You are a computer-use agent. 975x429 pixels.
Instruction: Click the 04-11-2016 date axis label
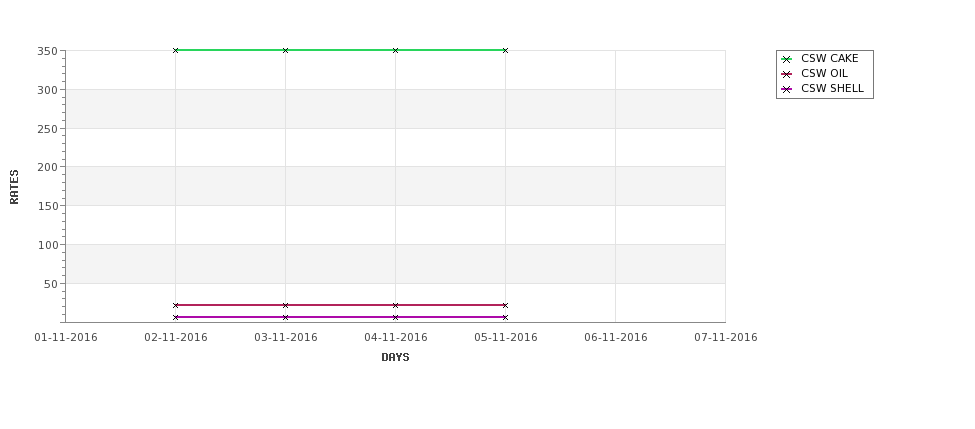(x=395, y=338)
